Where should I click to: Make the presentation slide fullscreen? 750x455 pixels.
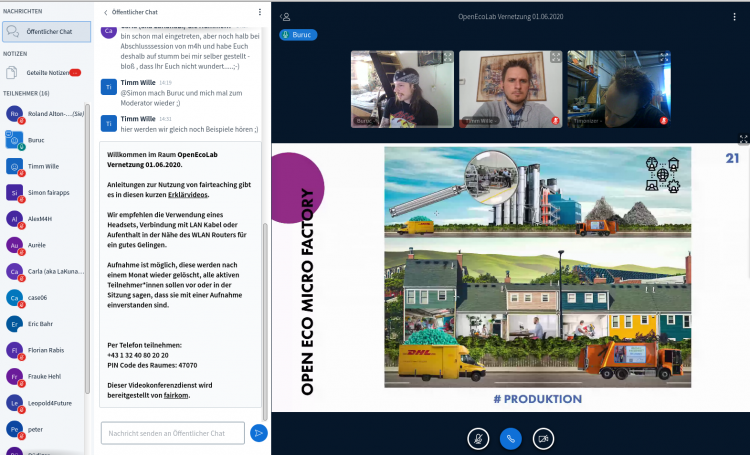[743, 140]
